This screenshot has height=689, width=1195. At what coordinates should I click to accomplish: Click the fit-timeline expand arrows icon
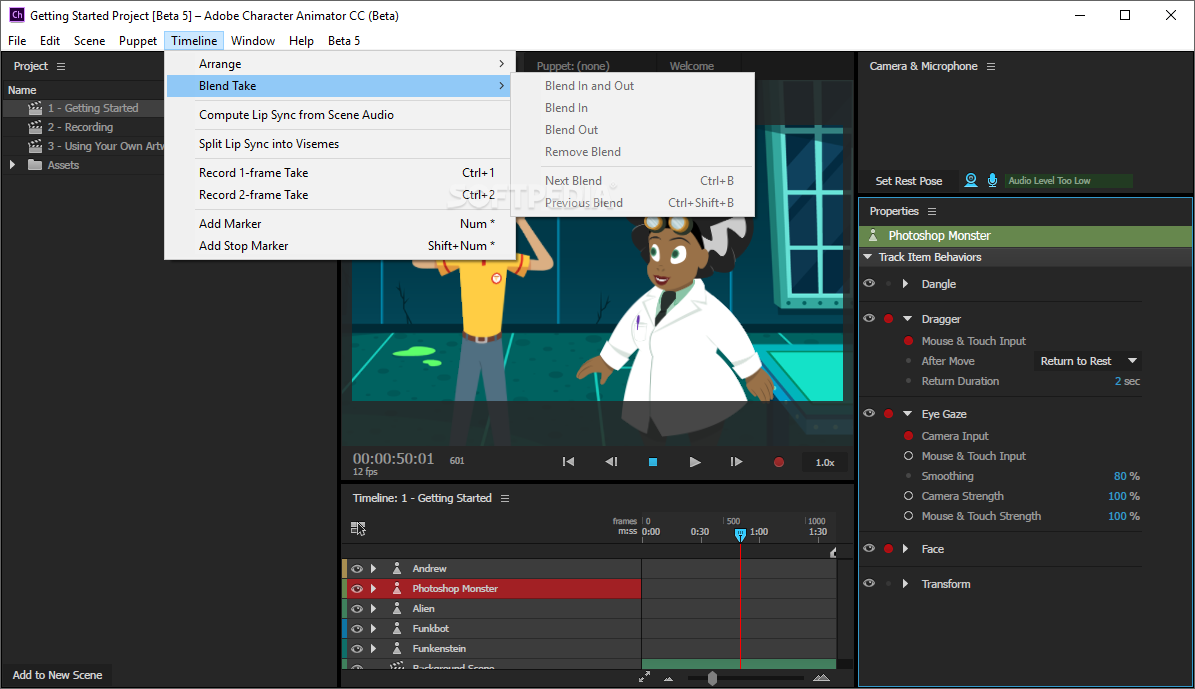coord(645,677)
